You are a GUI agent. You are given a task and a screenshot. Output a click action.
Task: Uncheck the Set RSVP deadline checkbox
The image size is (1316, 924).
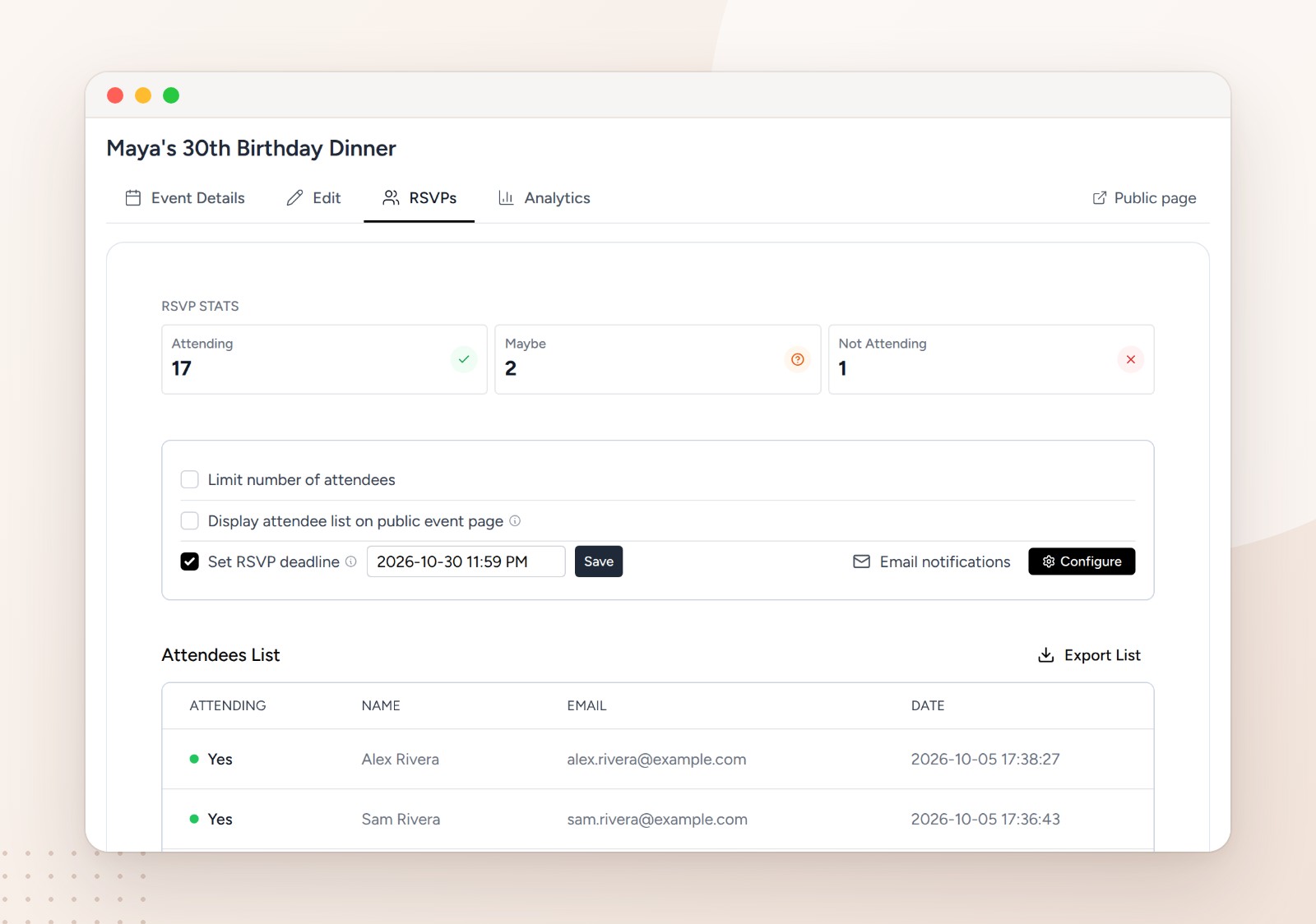coord(190,561)
